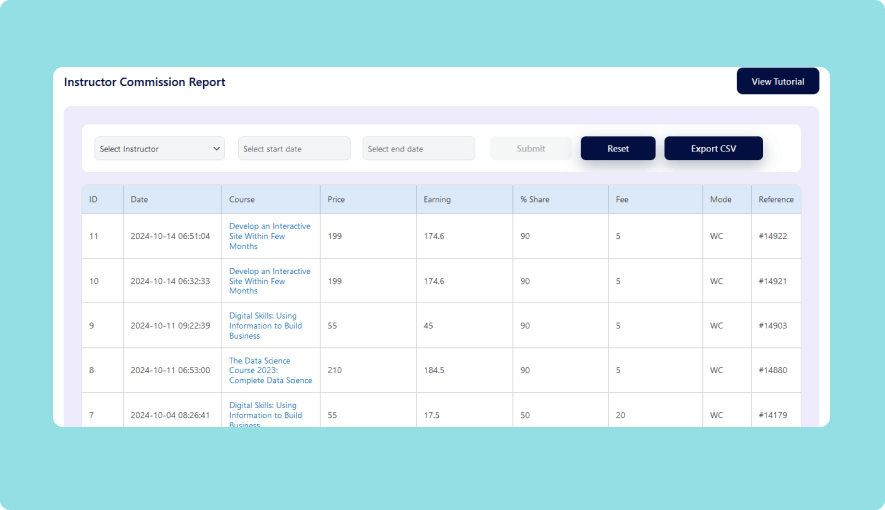
Task: Click the Price column header
Action: point(336,200)
